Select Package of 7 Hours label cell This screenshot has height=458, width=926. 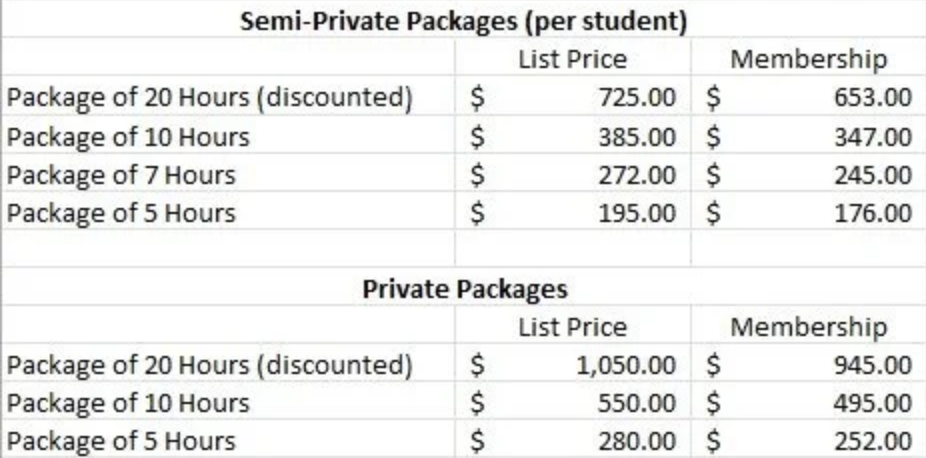(x=229, y=174)
